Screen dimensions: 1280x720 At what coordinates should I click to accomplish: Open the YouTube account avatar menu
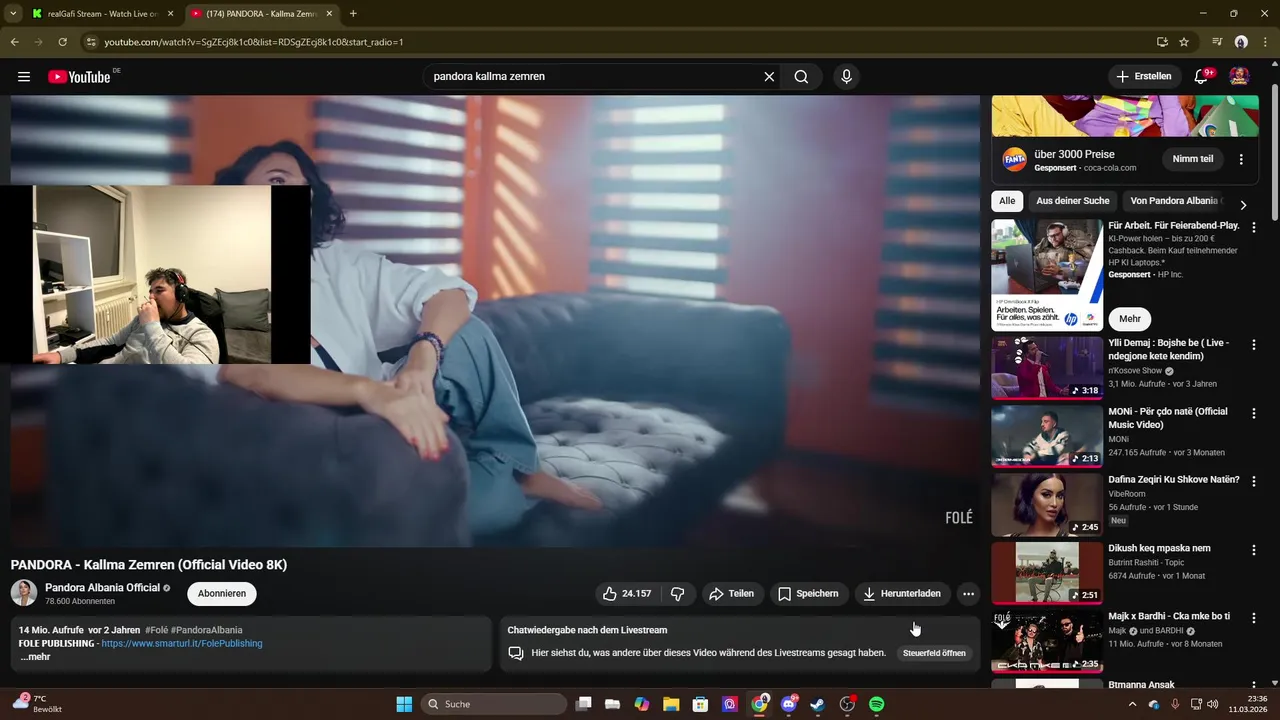pos(1239,76)
